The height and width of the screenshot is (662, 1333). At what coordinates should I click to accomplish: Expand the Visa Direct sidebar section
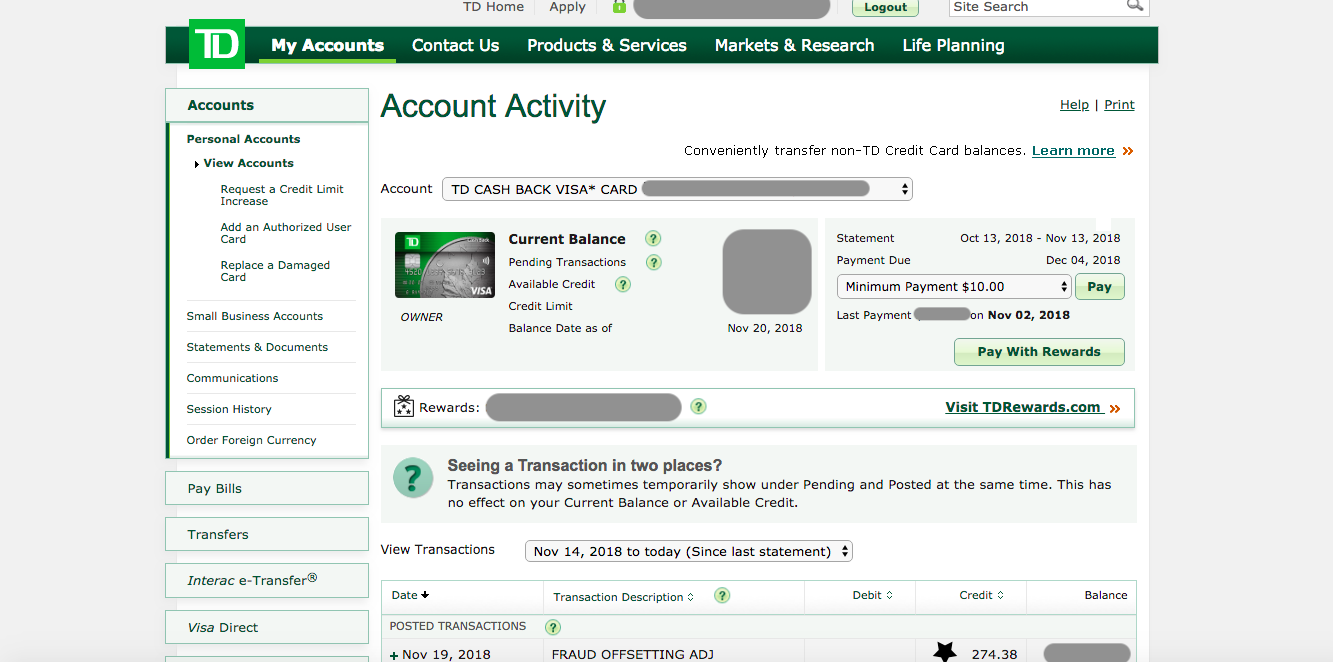(267, 627)
